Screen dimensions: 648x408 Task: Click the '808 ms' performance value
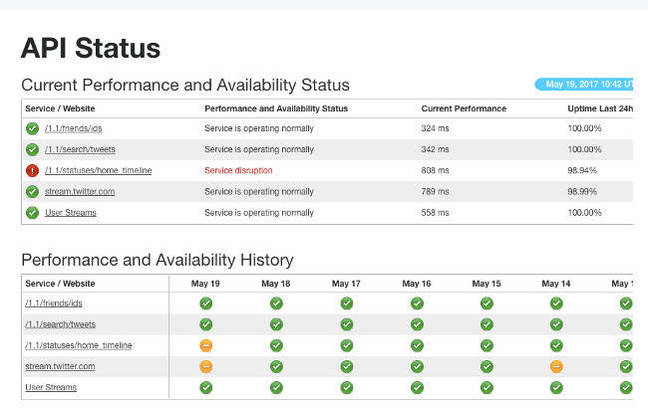click(435, 170)
